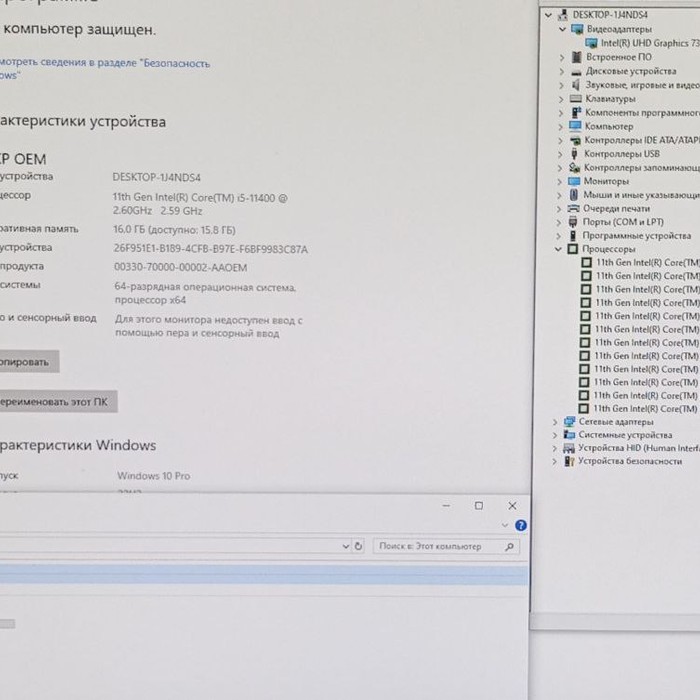This screenshot has width=700, height=700.
Task: Select the Программные устройства row label
Action: 637,236
